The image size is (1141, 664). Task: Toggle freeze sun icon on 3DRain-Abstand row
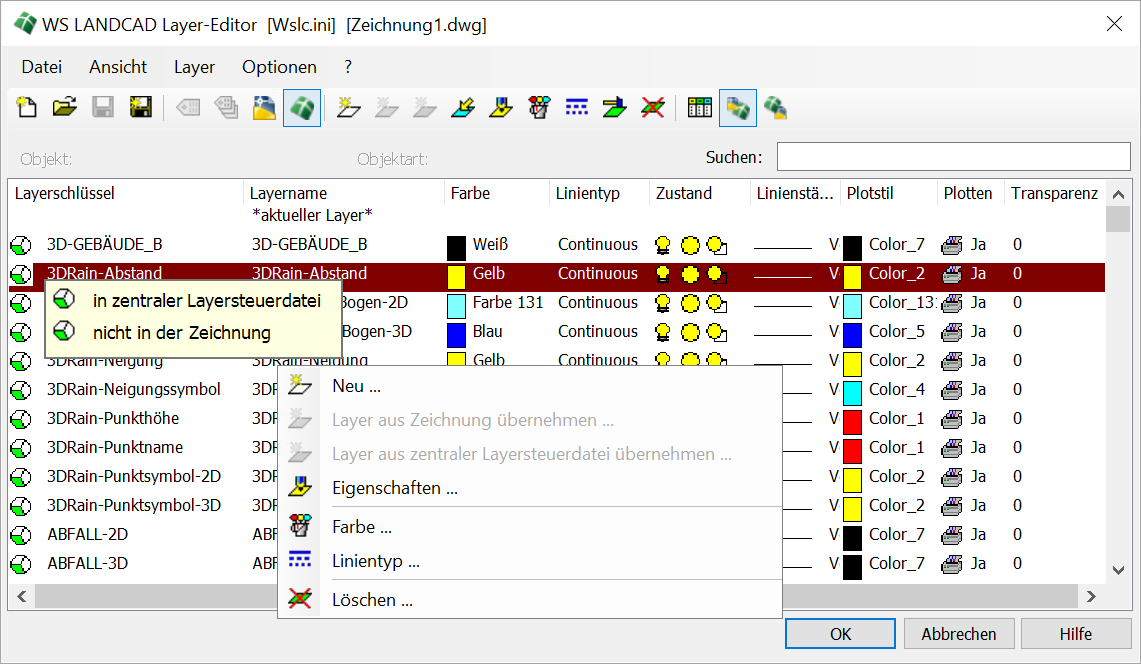690,274
